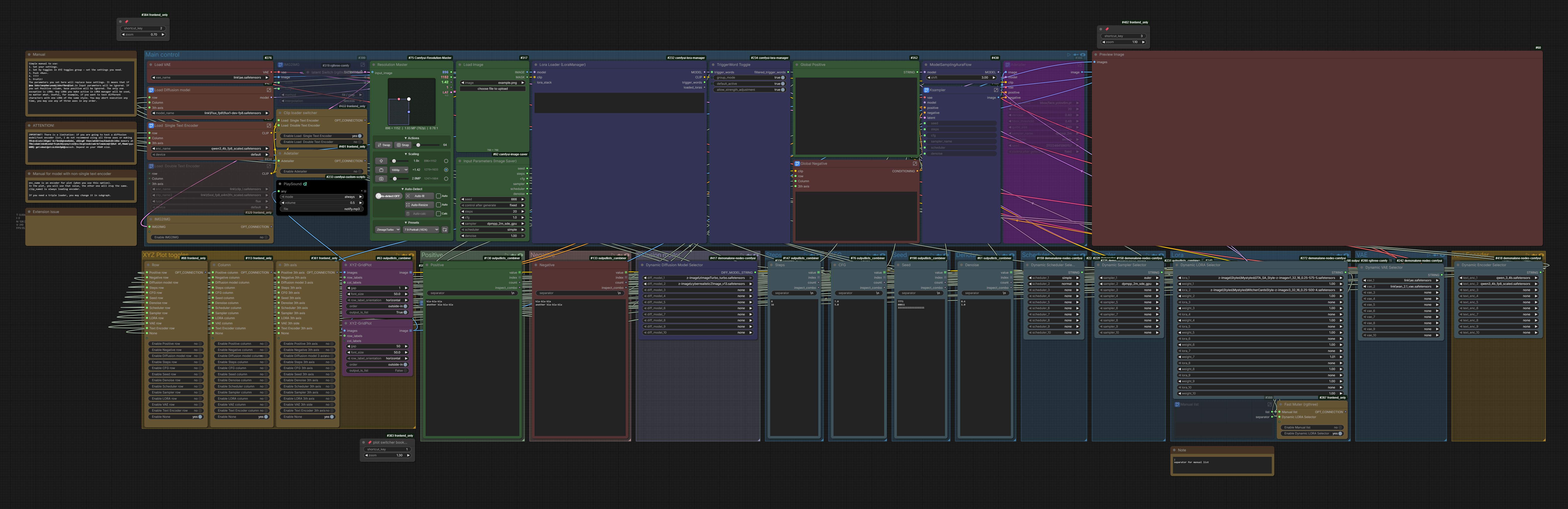
Task: Click the Auto-calc button in Resolution Master
Action: [420, 214]
